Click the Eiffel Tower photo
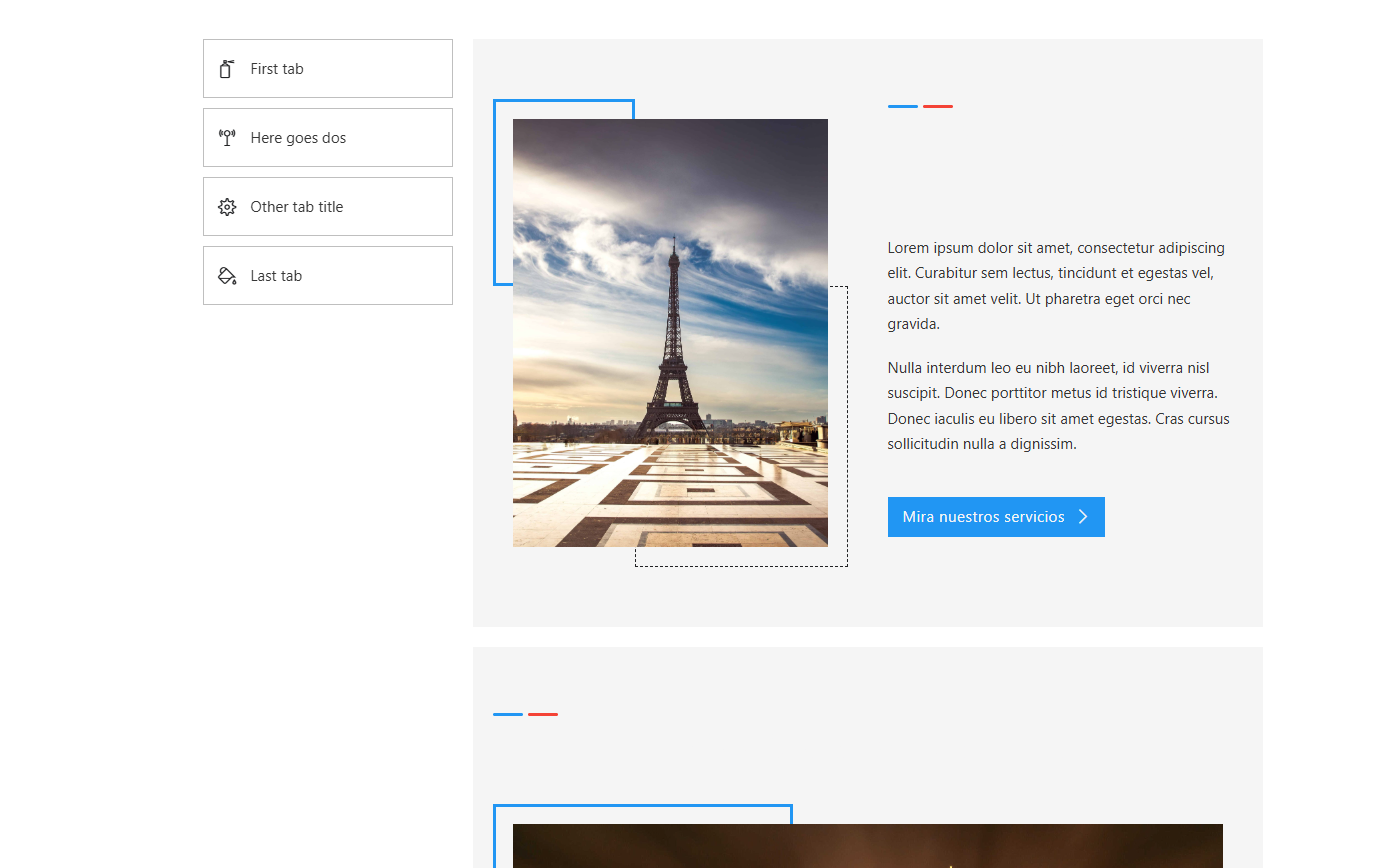The width and height of the screenshot is (1398, 868). (670, 333)
